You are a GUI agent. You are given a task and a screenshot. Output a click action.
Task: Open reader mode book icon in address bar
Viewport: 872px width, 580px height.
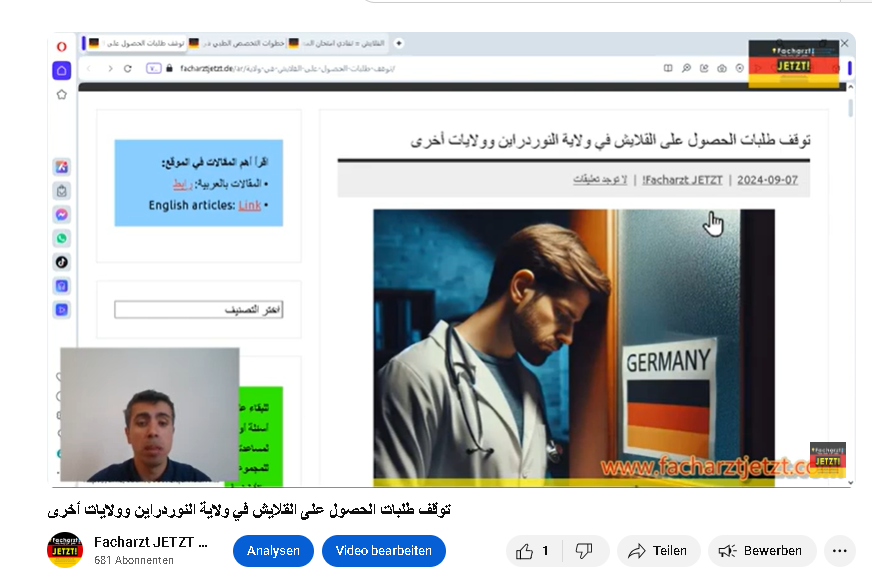pos(668,68)
